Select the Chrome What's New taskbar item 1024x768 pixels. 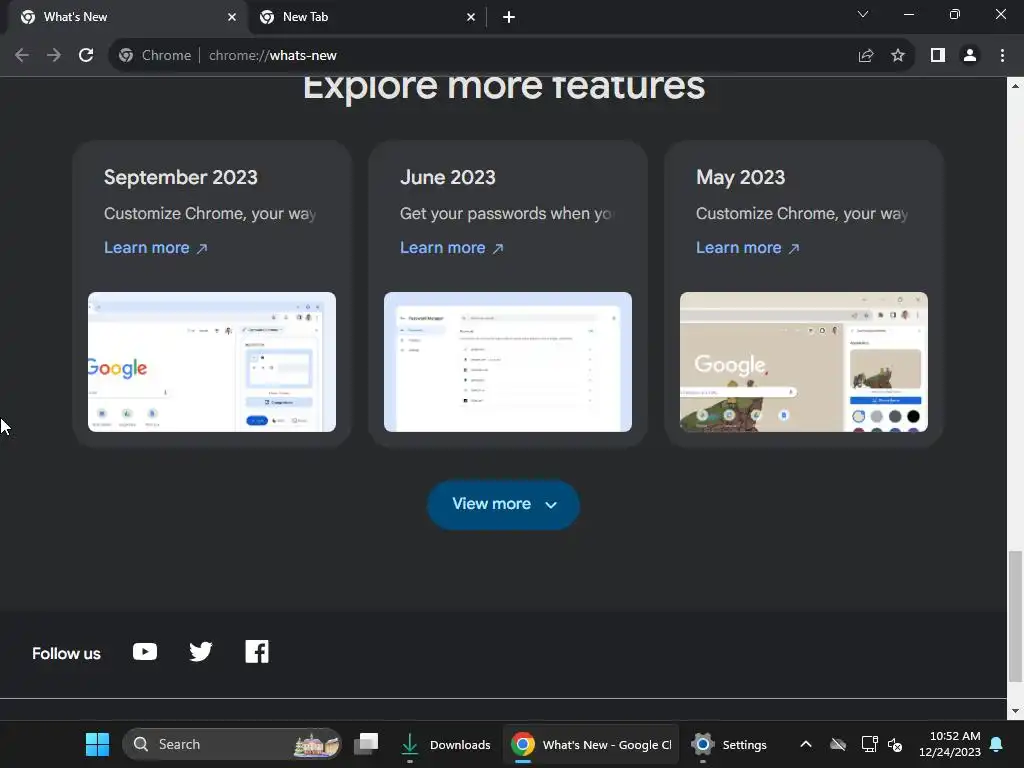[x=591, y=744]
